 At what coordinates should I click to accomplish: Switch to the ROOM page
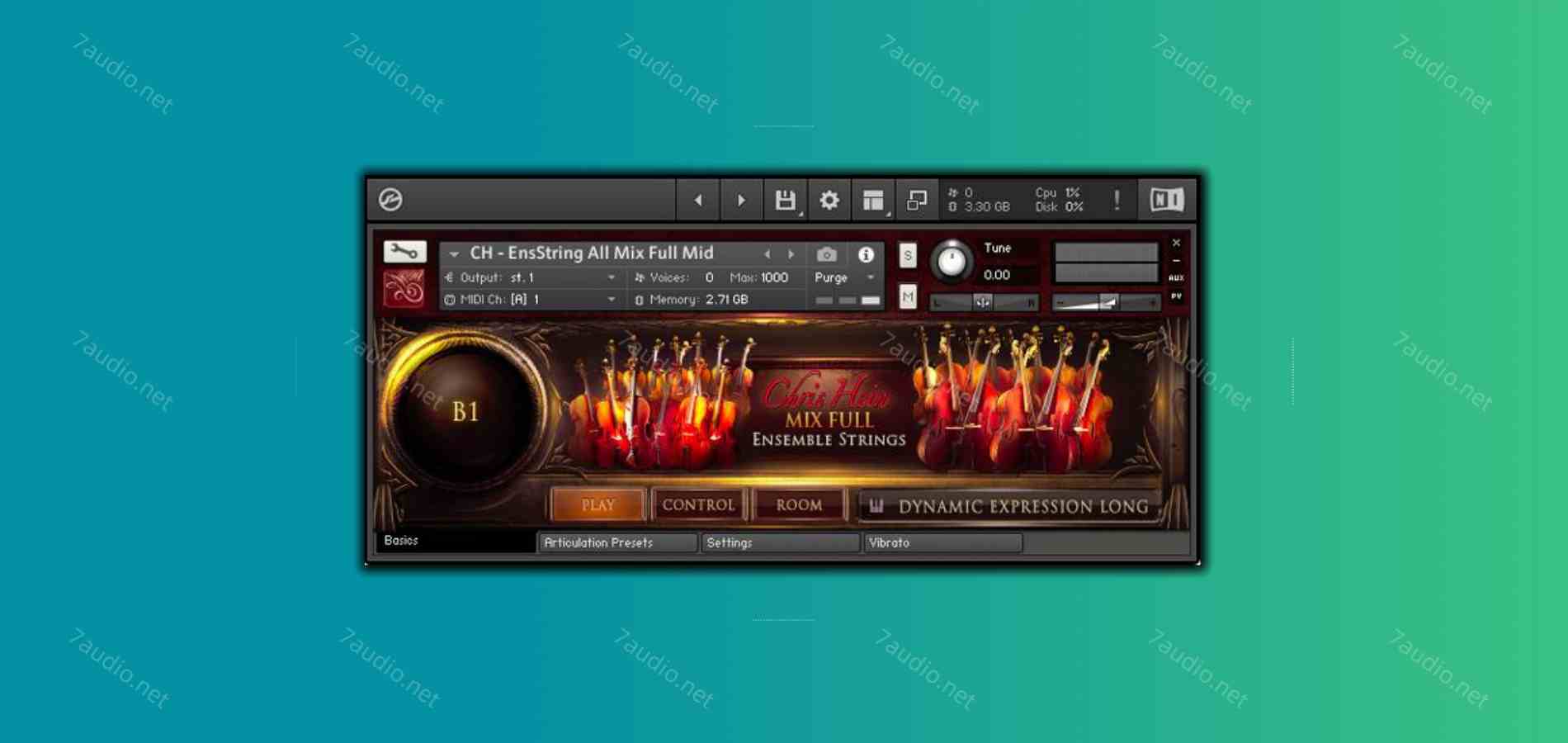pos(799,505)
